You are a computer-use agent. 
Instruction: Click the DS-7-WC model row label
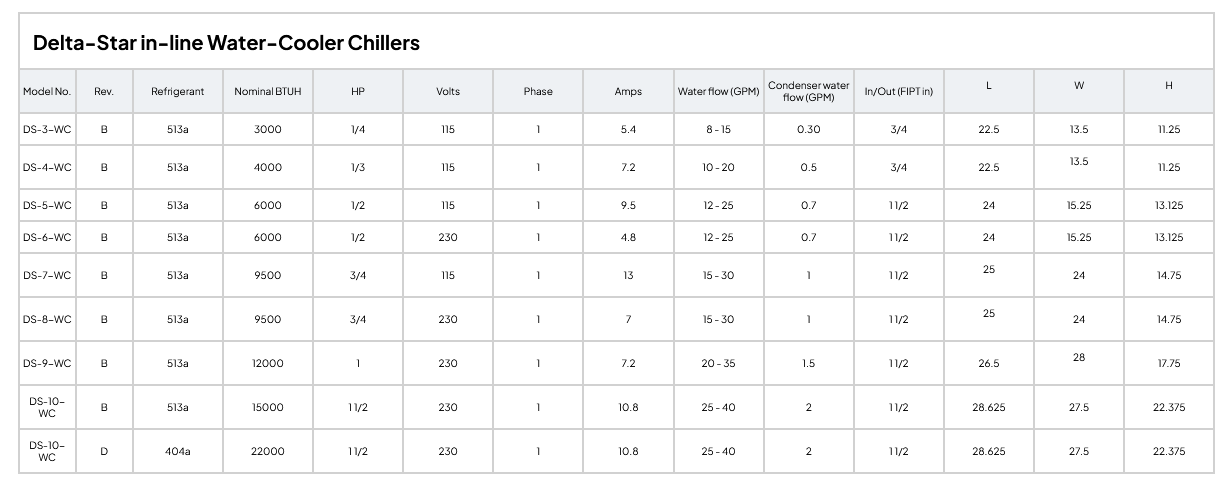(47, 276)
